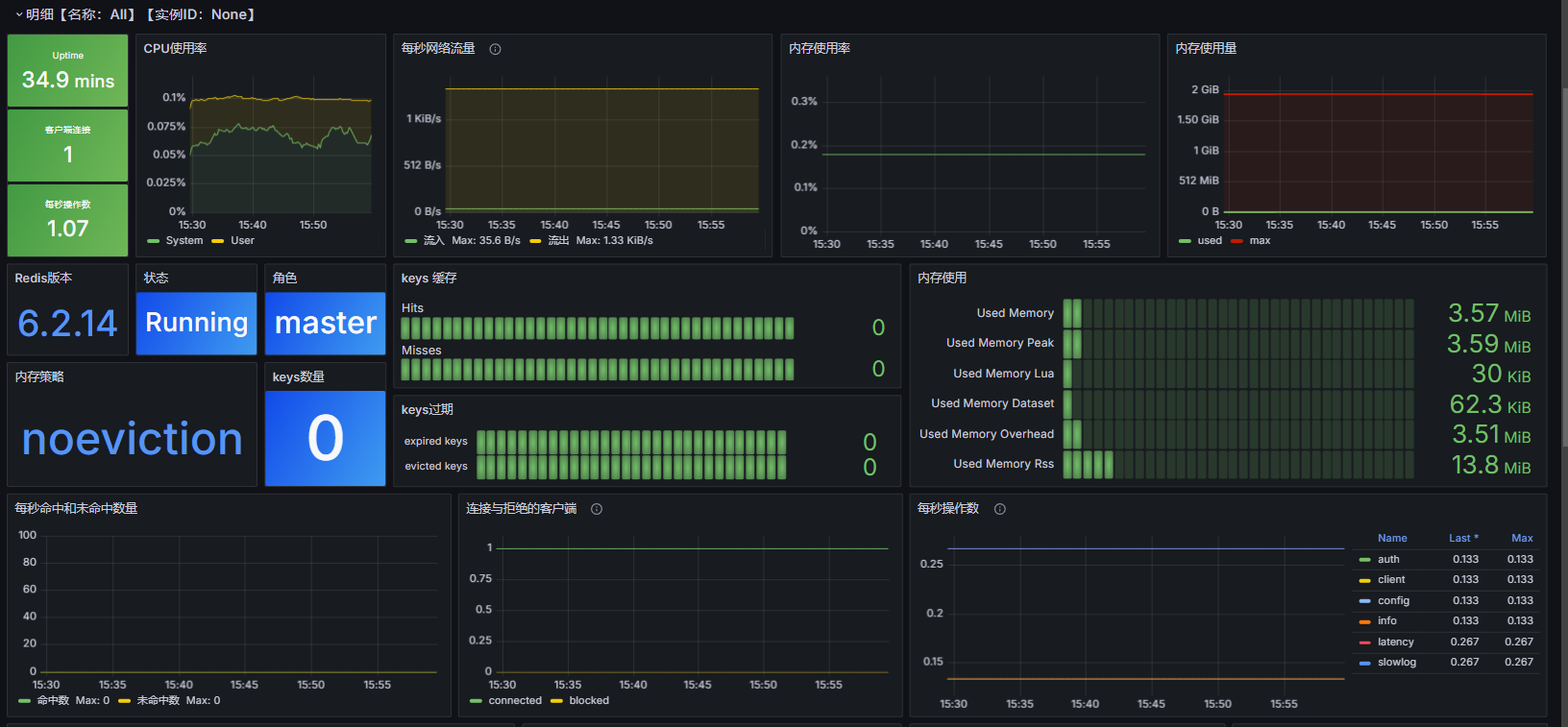1568x727 pixels.
Task: Click 流出 Max: 1.33 KiB/s legend value
Action: pyautogui.click(x=615, y=241)
